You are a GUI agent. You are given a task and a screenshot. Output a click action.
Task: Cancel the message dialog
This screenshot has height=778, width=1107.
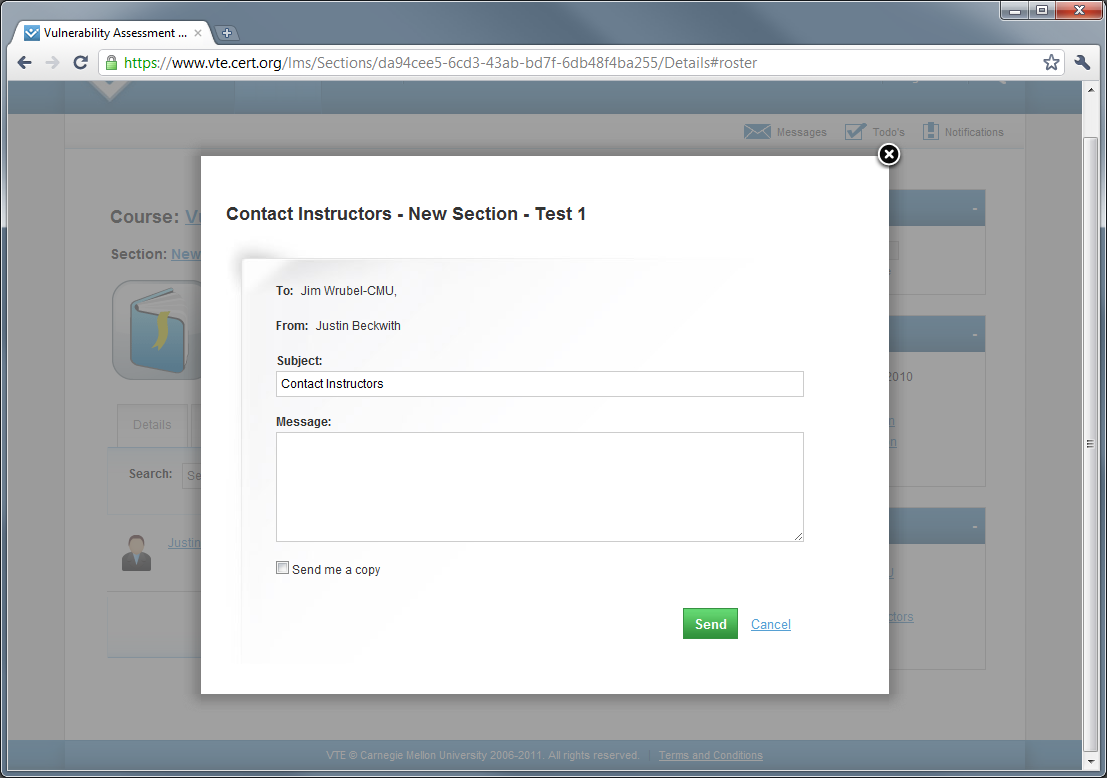(771, 625)
